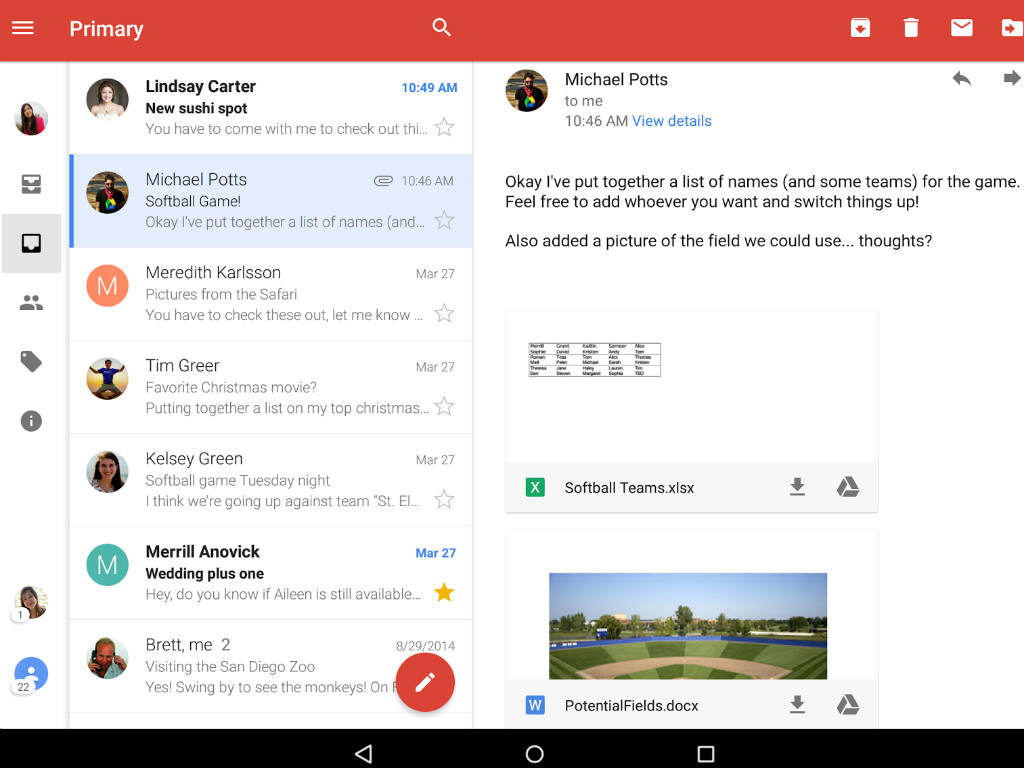
Task: Open the baseball field image preview
Action: 688,626
